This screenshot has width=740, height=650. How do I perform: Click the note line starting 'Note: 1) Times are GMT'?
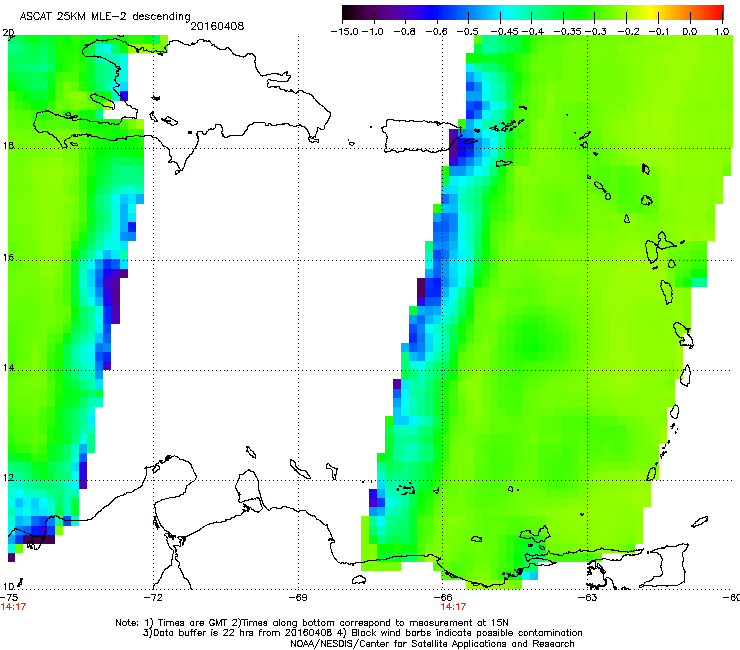coord(312,623)
